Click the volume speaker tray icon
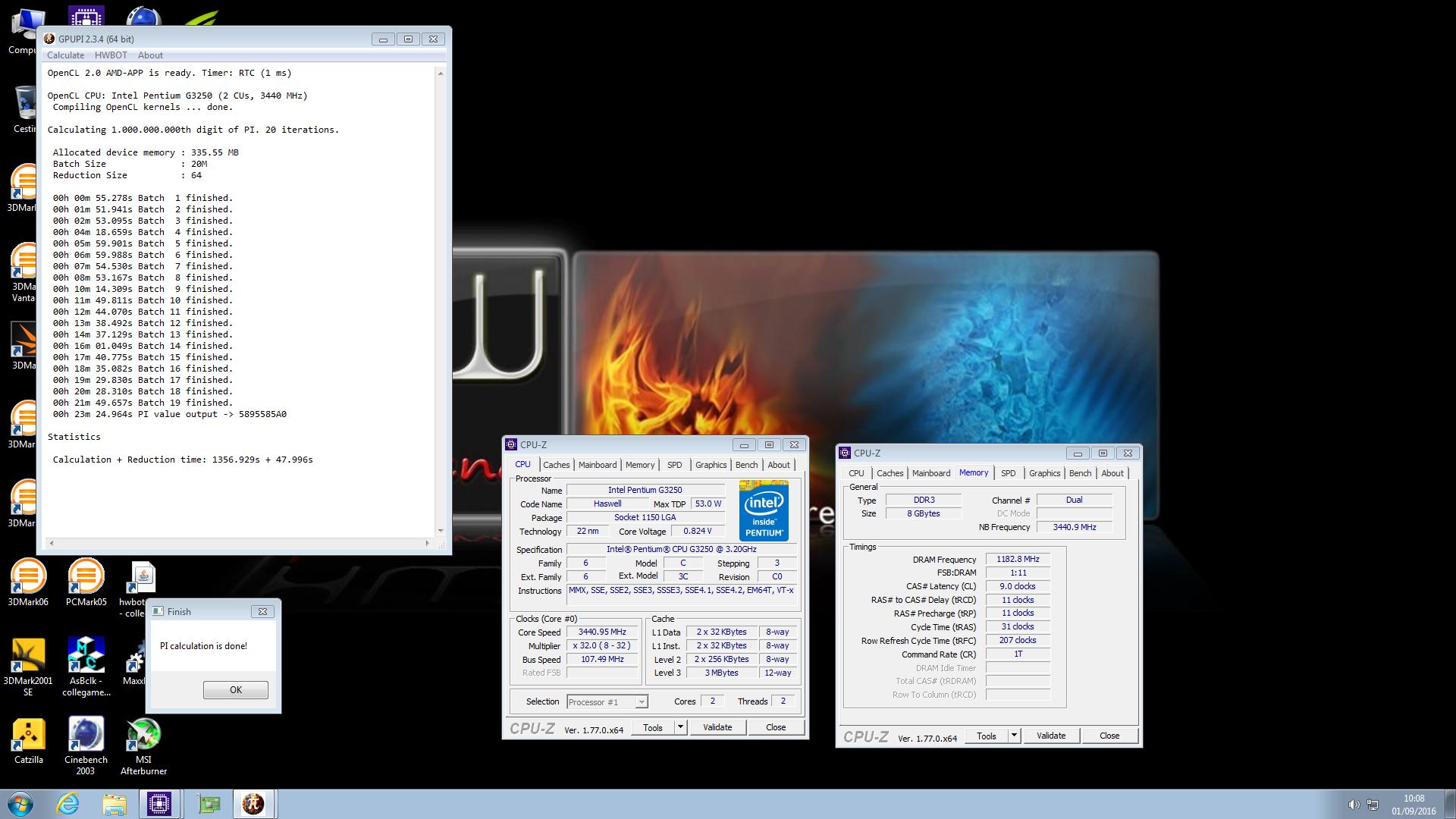This screenshot has width=1456, height=819. [1354, 805]
